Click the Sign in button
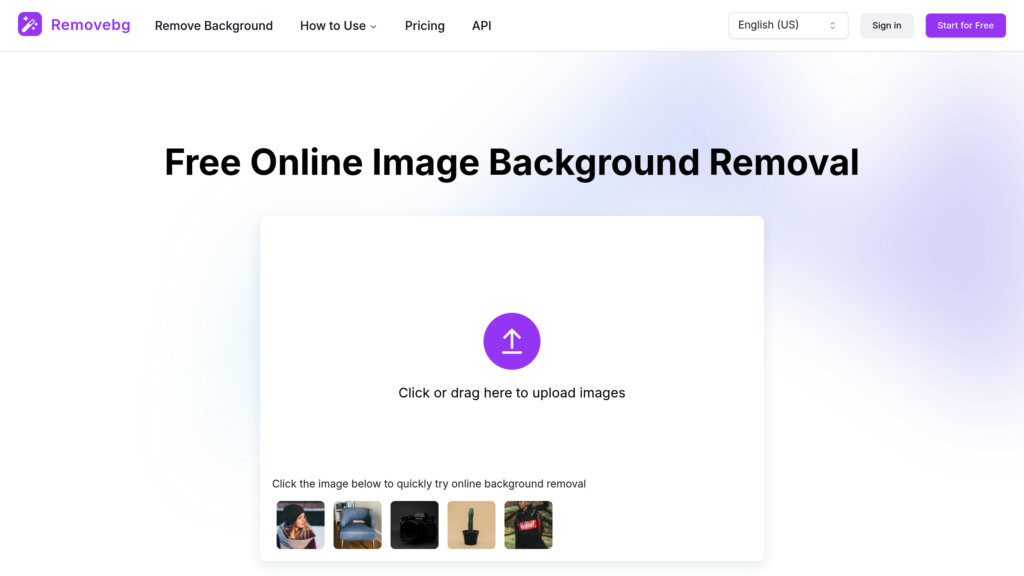1024x576 pixels. [x=886, y=25]
